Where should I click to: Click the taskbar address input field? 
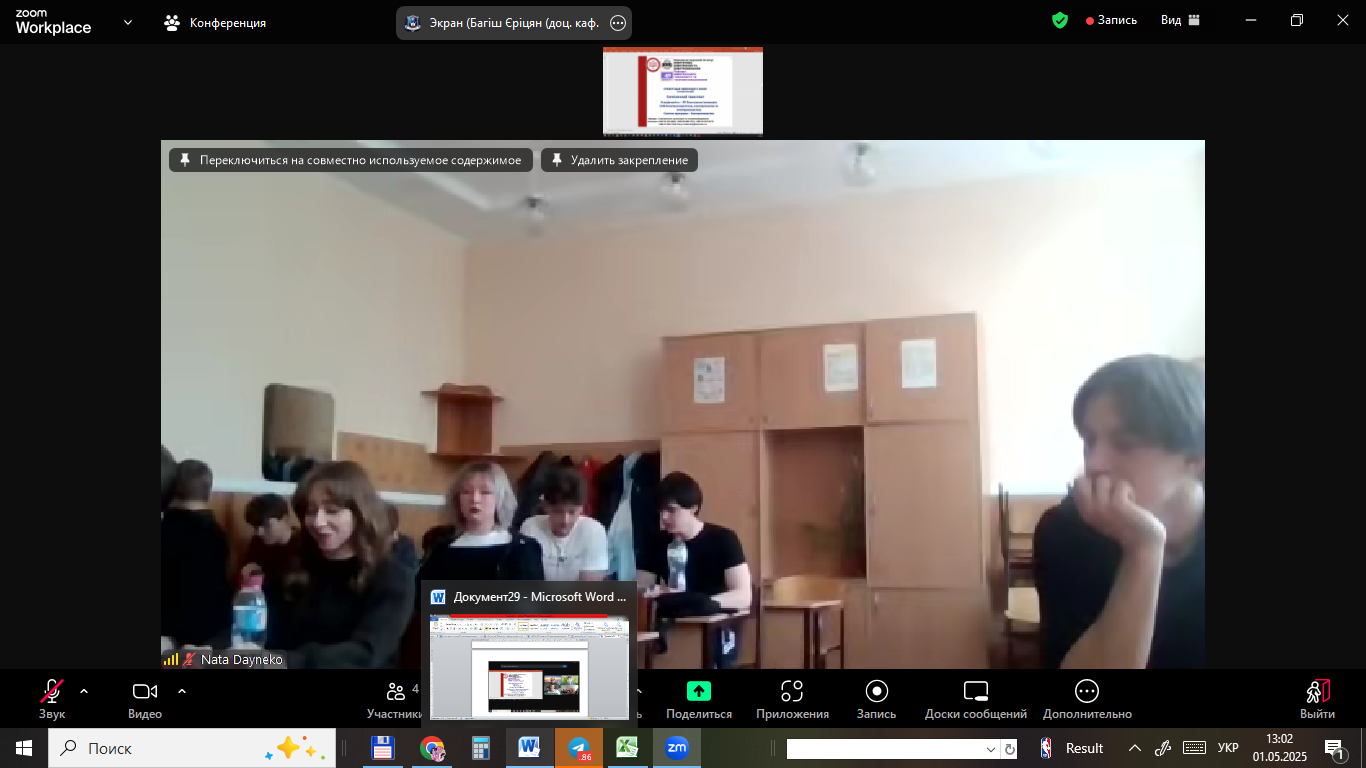click(x=884, y=749)
